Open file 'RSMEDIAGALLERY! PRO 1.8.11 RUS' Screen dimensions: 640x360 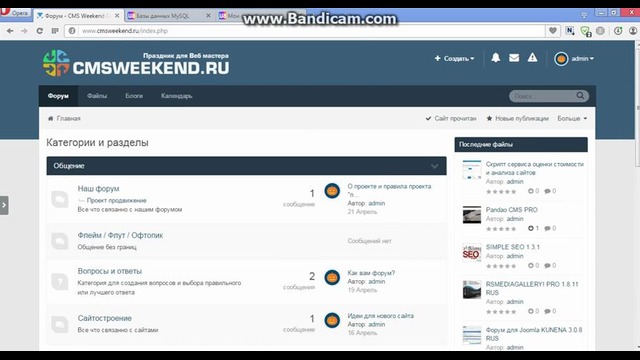pos(532,289)
